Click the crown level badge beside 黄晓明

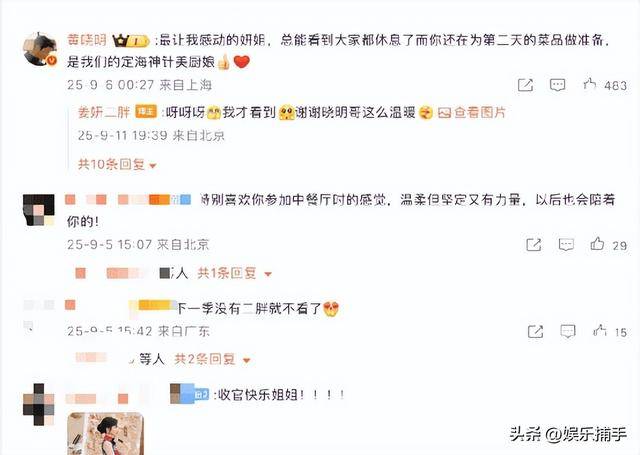[131, 41]
